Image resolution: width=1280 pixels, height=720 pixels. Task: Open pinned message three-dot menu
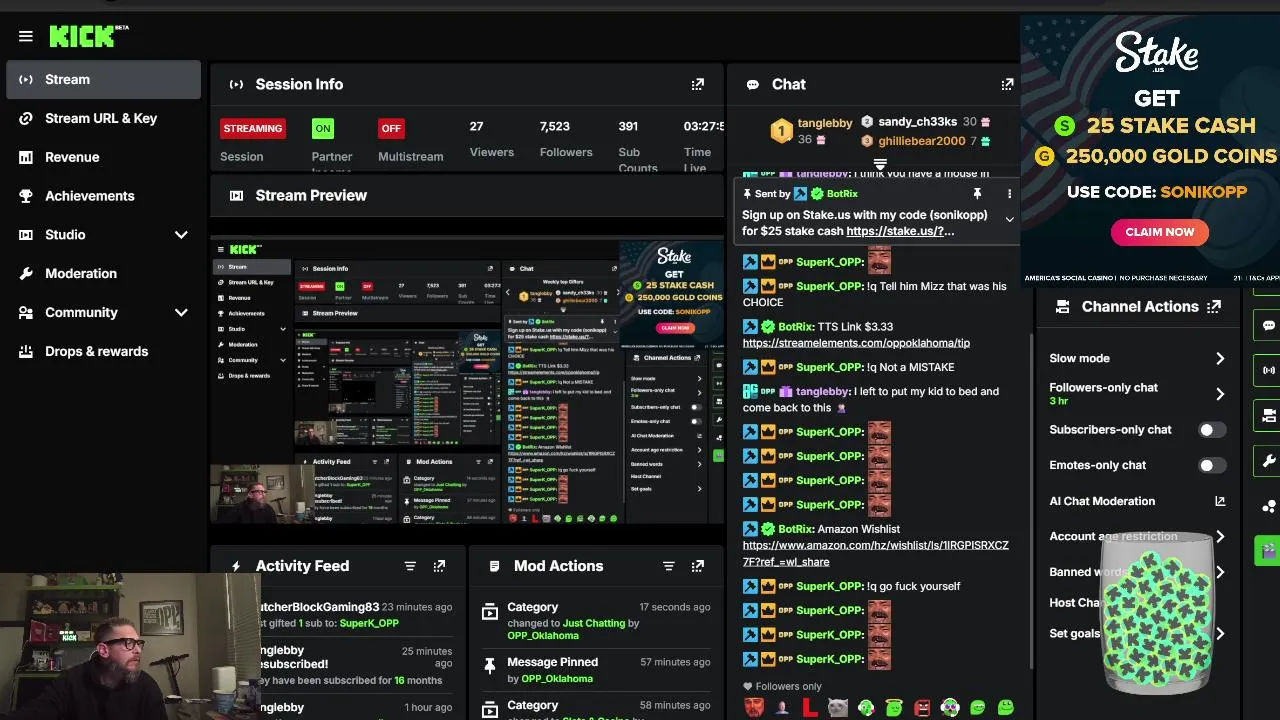[x=1009, y=194]
